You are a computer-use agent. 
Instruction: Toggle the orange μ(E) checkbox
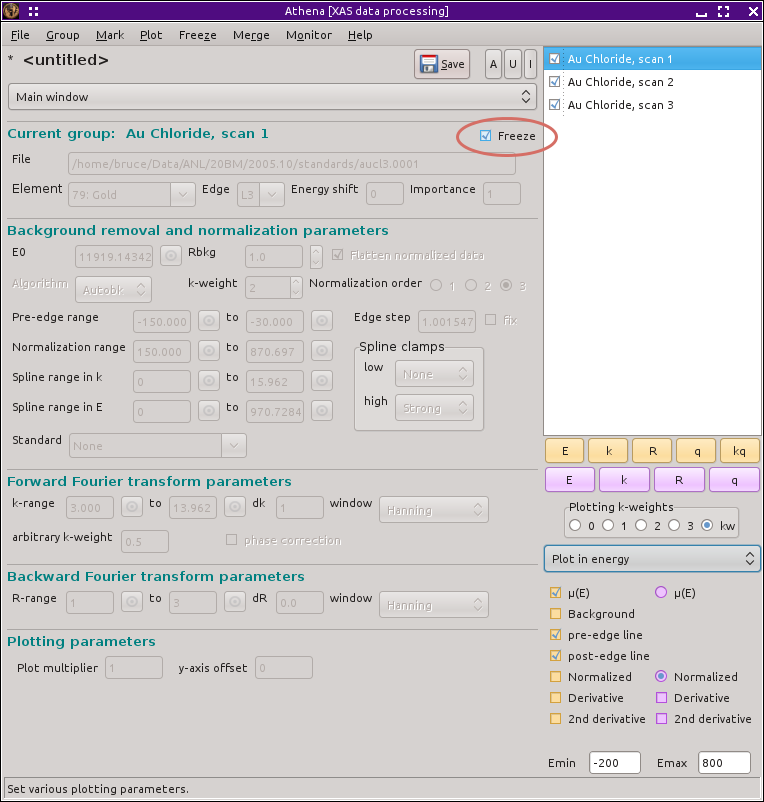555,592
